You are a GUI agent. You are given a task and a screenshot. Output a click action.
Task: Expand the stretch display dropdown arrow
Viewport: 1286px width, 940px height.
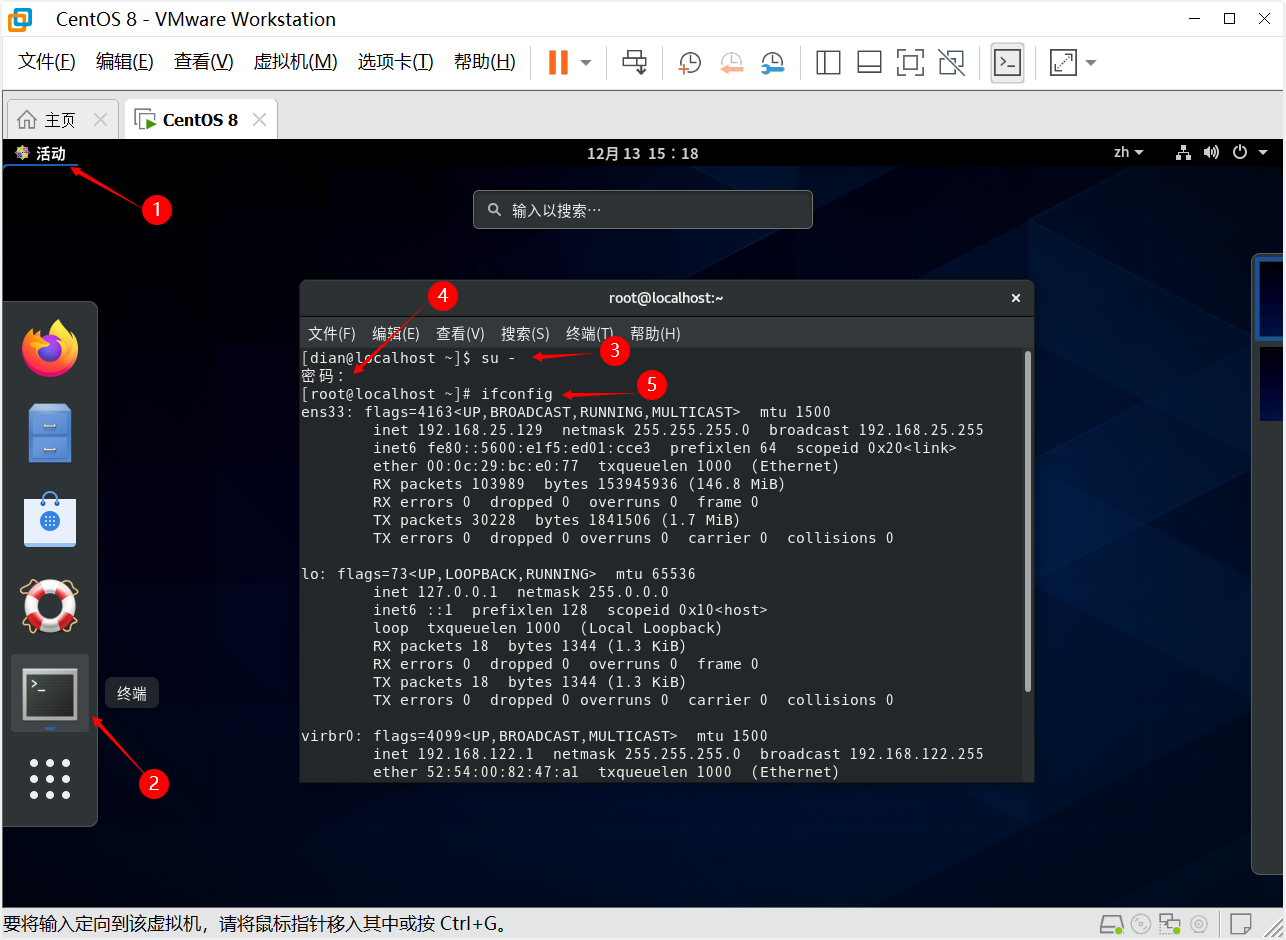[1091, 62]
